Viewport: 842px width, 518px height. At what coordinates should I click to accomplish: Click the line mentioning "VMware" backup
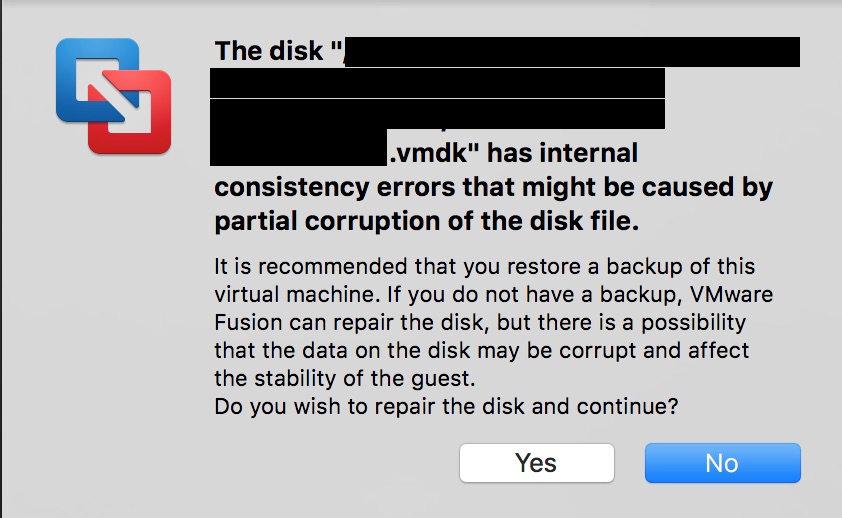pos(493,294)
